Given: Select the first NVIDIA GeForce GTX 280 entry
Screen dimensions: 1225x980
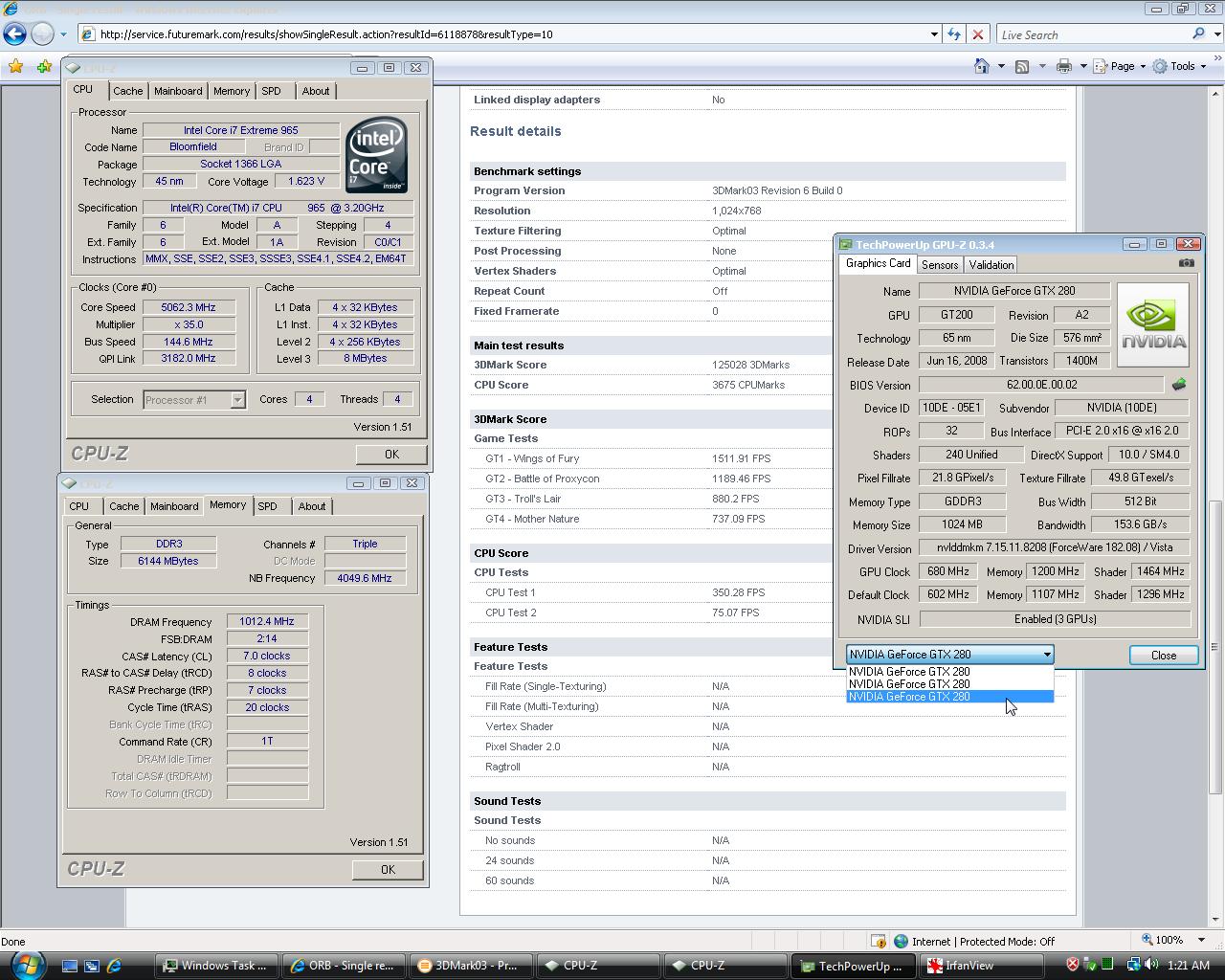Looking at the screenshot, I should click(x=950, y=672).
